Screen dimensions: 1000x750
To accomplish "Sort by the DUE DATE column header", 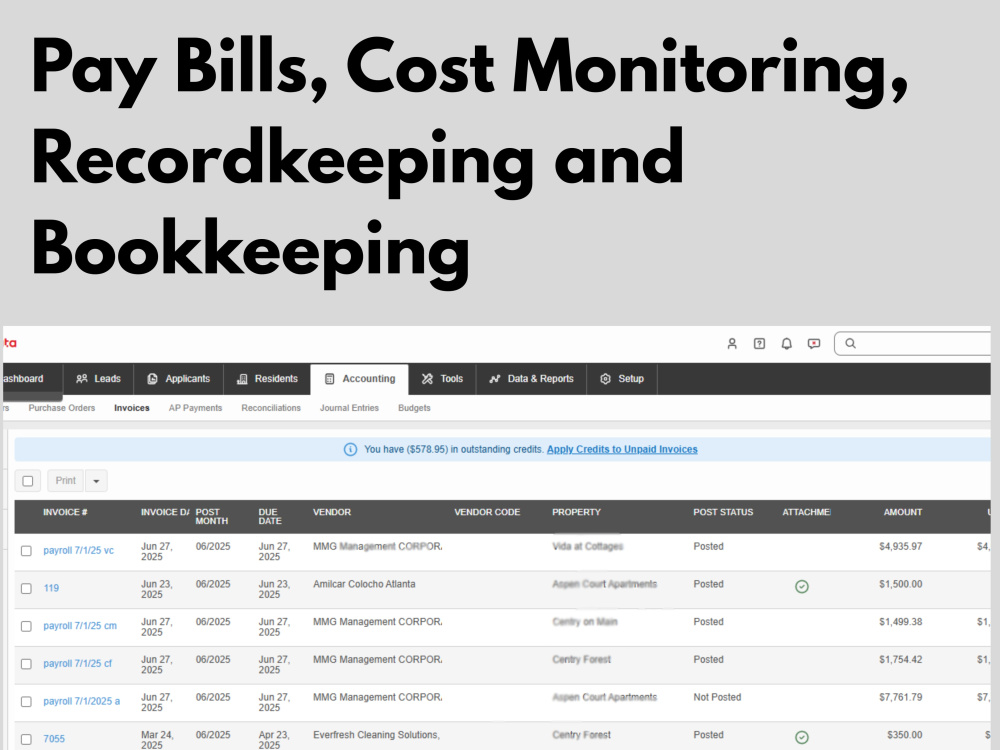I will [270, 517].
